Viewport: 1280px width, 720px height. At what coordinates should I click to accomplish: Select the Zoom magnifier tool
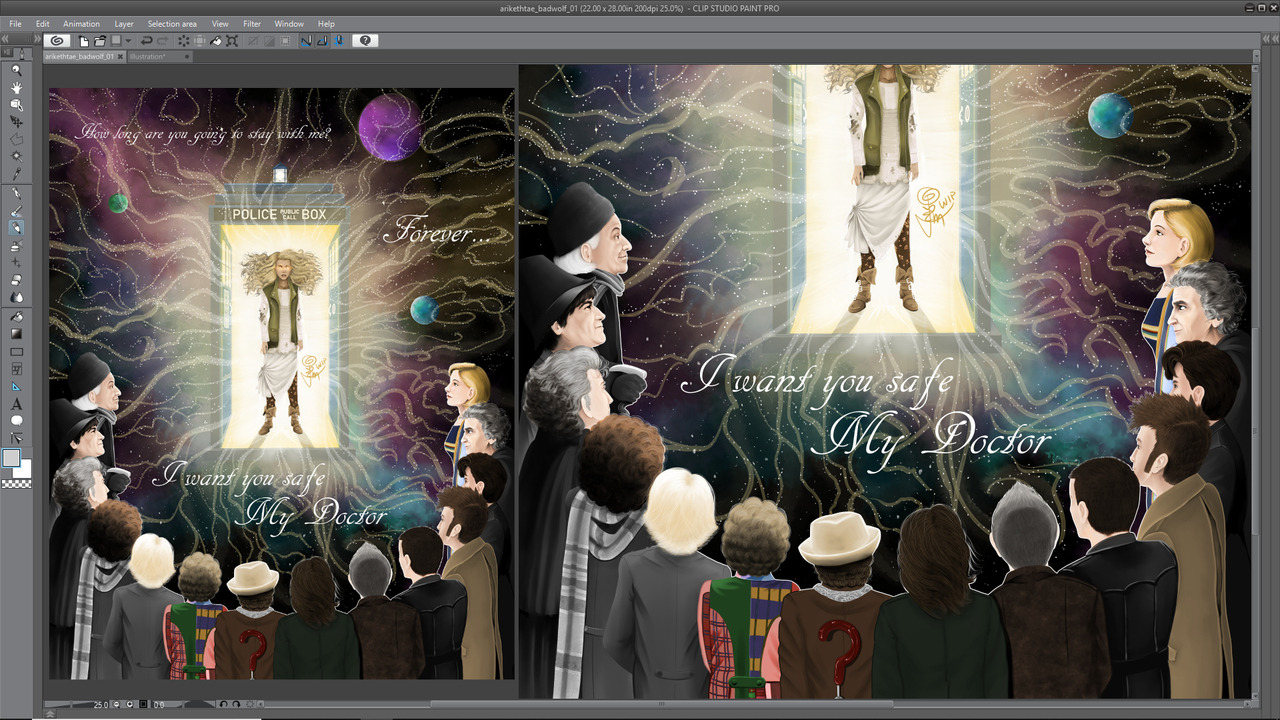pyautogui.click(x=16, y=70)
